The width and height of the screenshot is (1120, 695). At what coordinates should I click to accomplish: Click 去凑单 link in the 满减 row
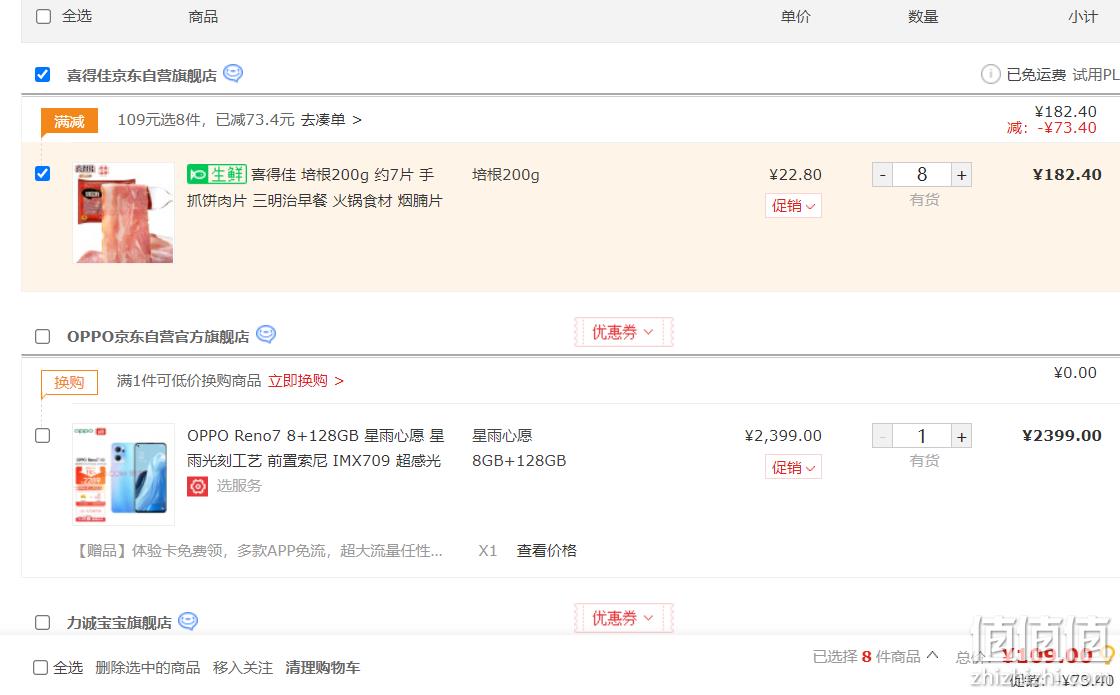[331, 120]
